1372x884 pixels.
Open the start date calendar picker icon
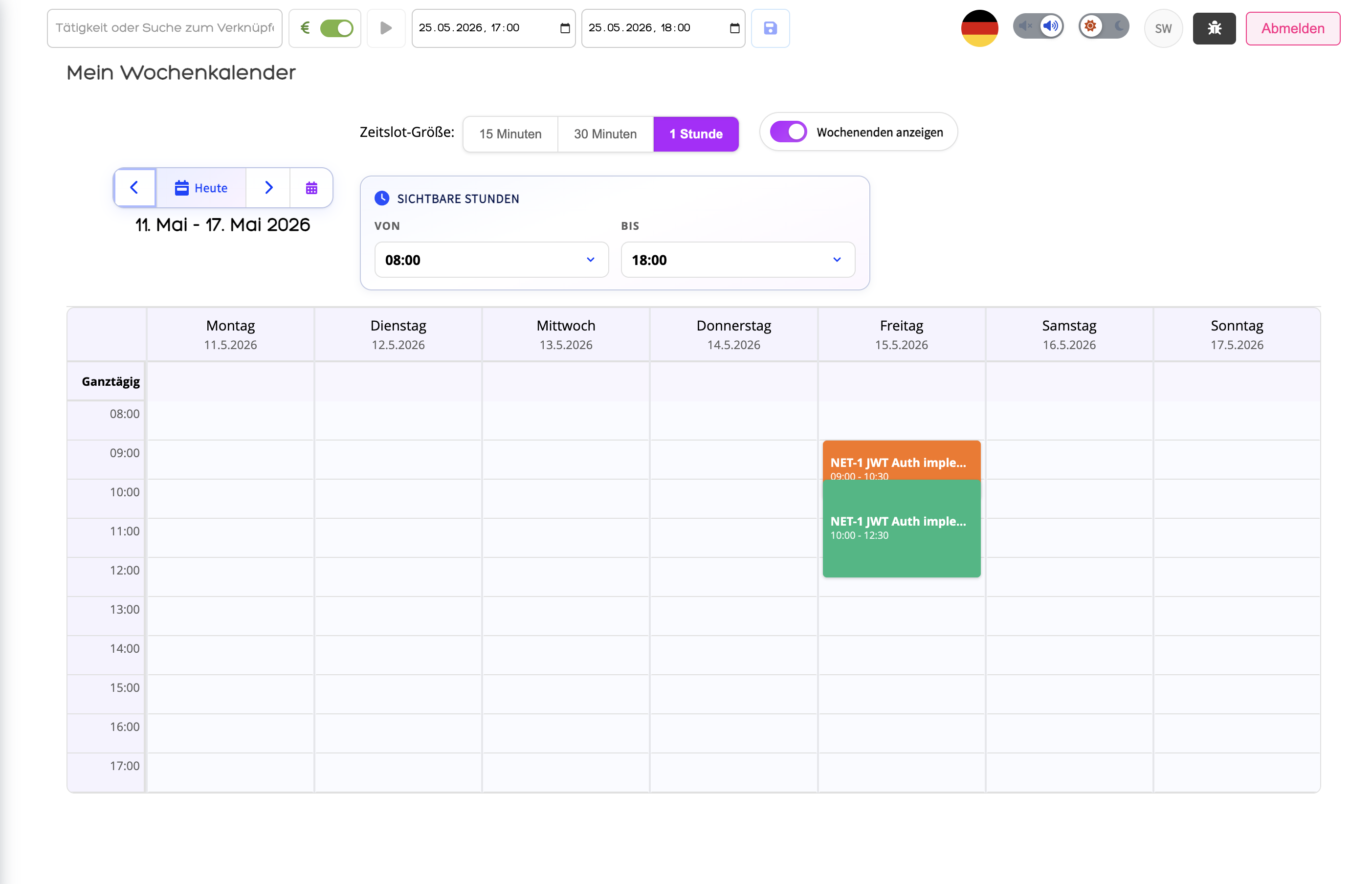tap(565, 27)
